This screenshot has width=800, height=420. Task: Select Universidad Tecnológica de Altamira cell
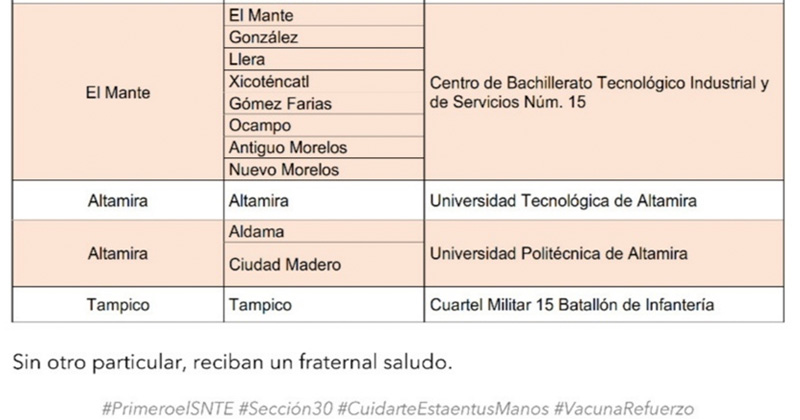tap(562, 201)
